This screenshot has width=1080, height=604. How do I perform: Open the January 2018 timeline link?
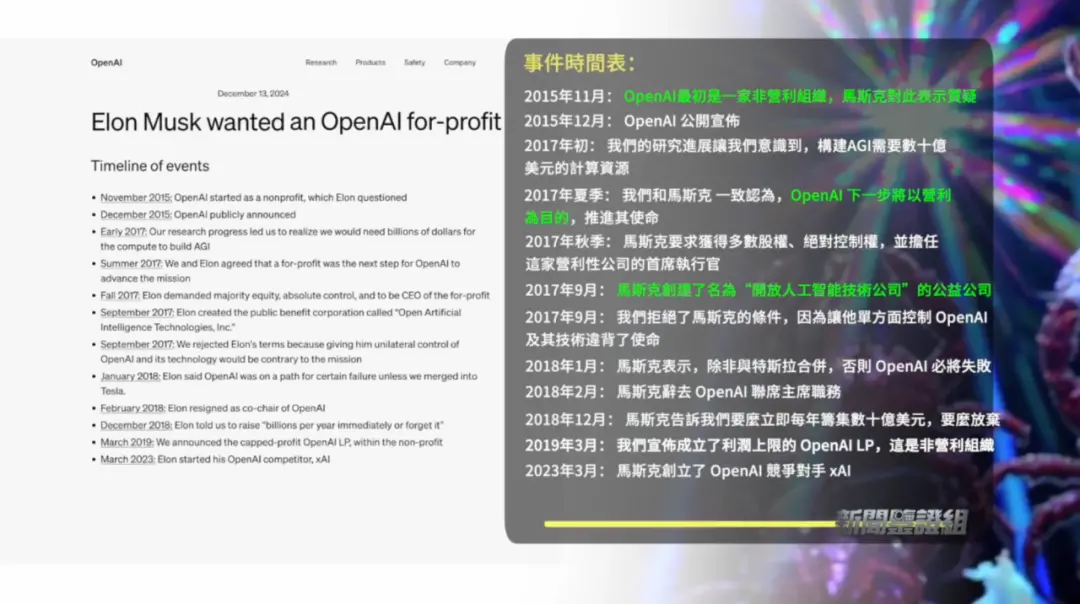point(130,377)
